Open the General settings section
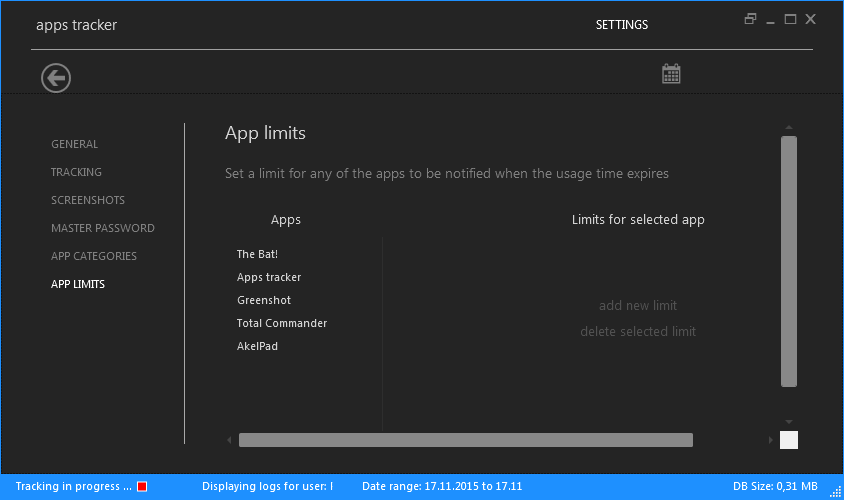Viewport: 844px width, 500px height. [75, 144]
